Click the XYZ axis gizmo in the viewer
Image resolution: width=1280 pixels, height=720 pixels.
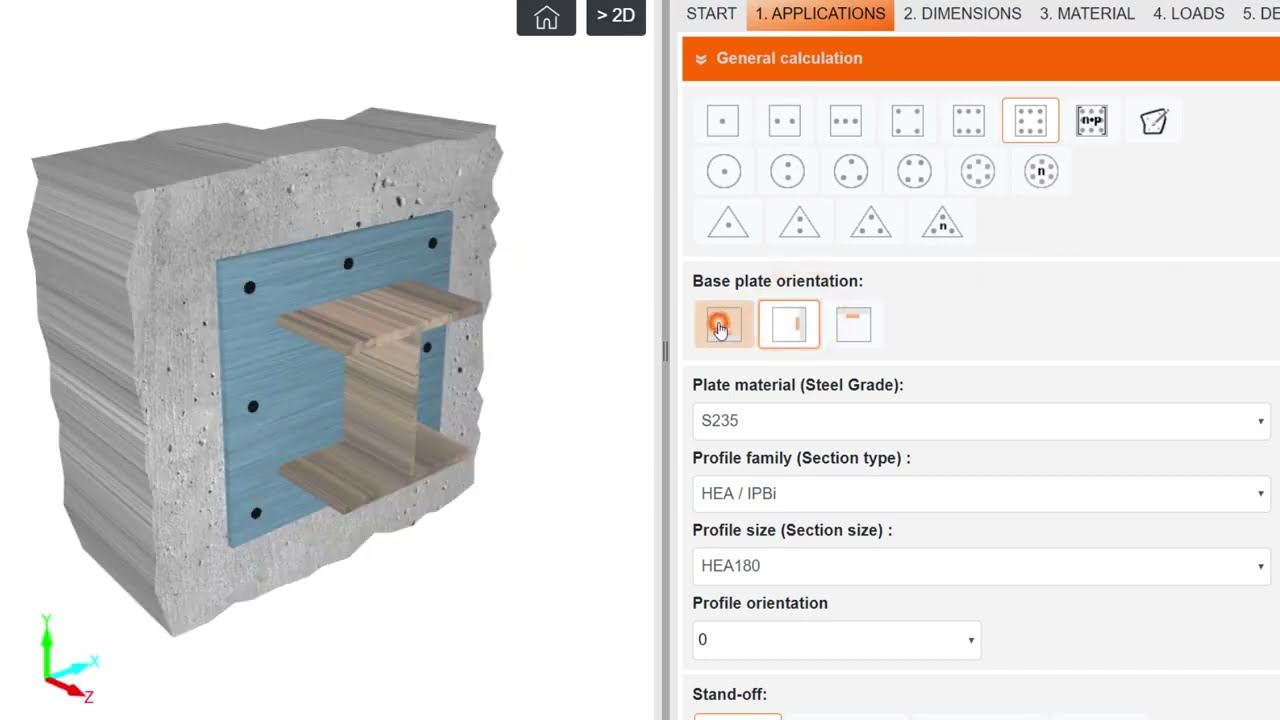[68, 659]
